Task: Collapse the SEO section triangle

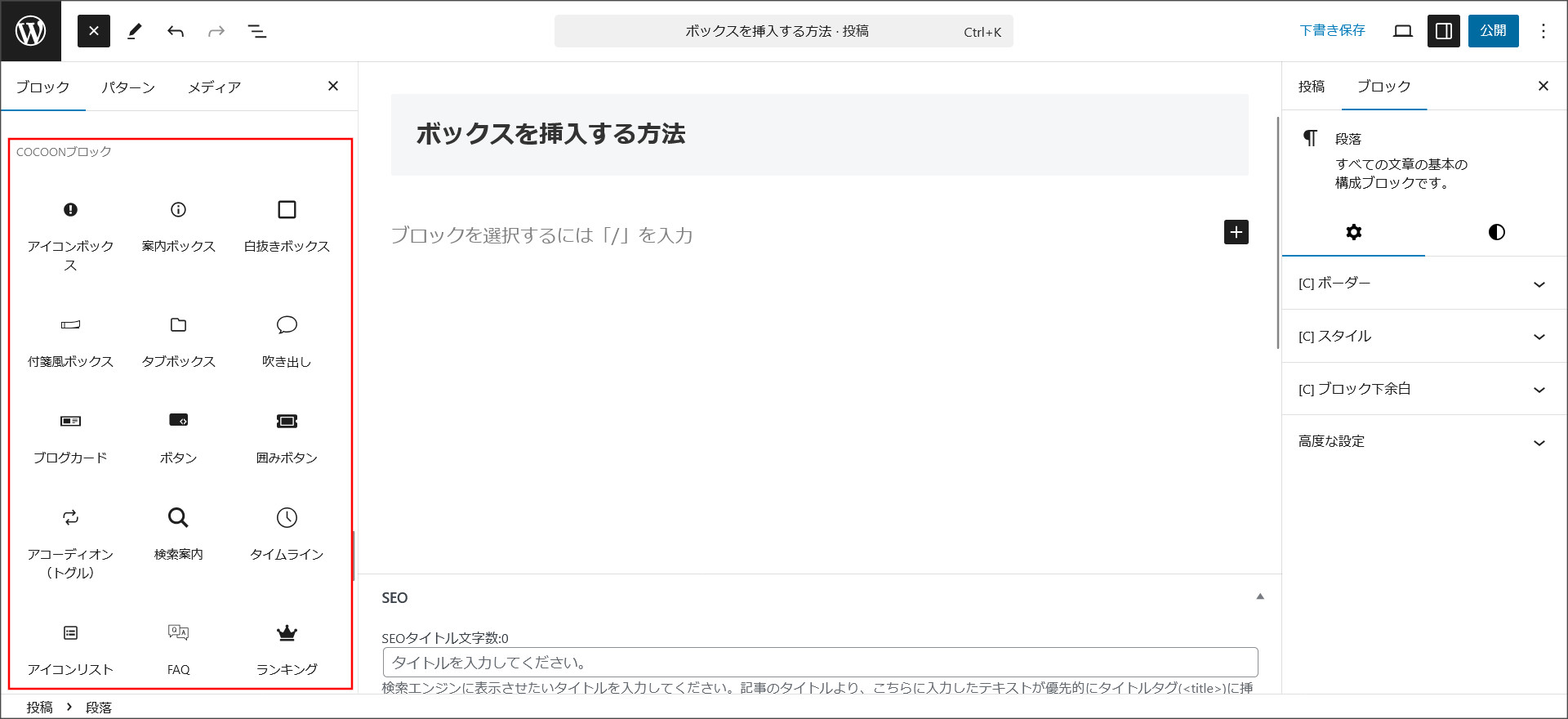Action: pyautogui.click(x=1260, y=596)
